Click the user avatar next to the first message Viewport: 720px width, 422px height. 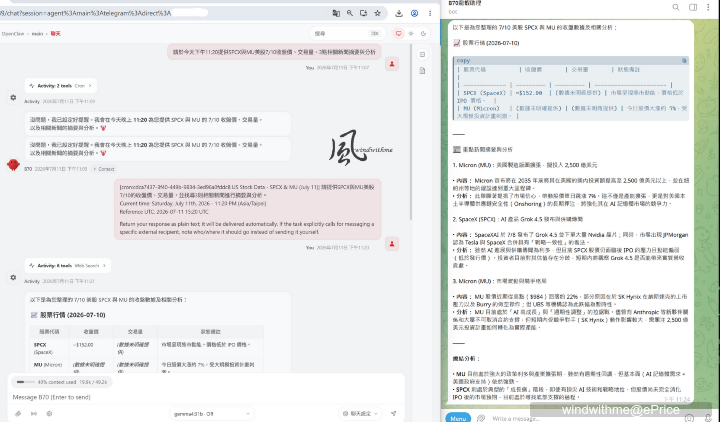pos(392,64)
